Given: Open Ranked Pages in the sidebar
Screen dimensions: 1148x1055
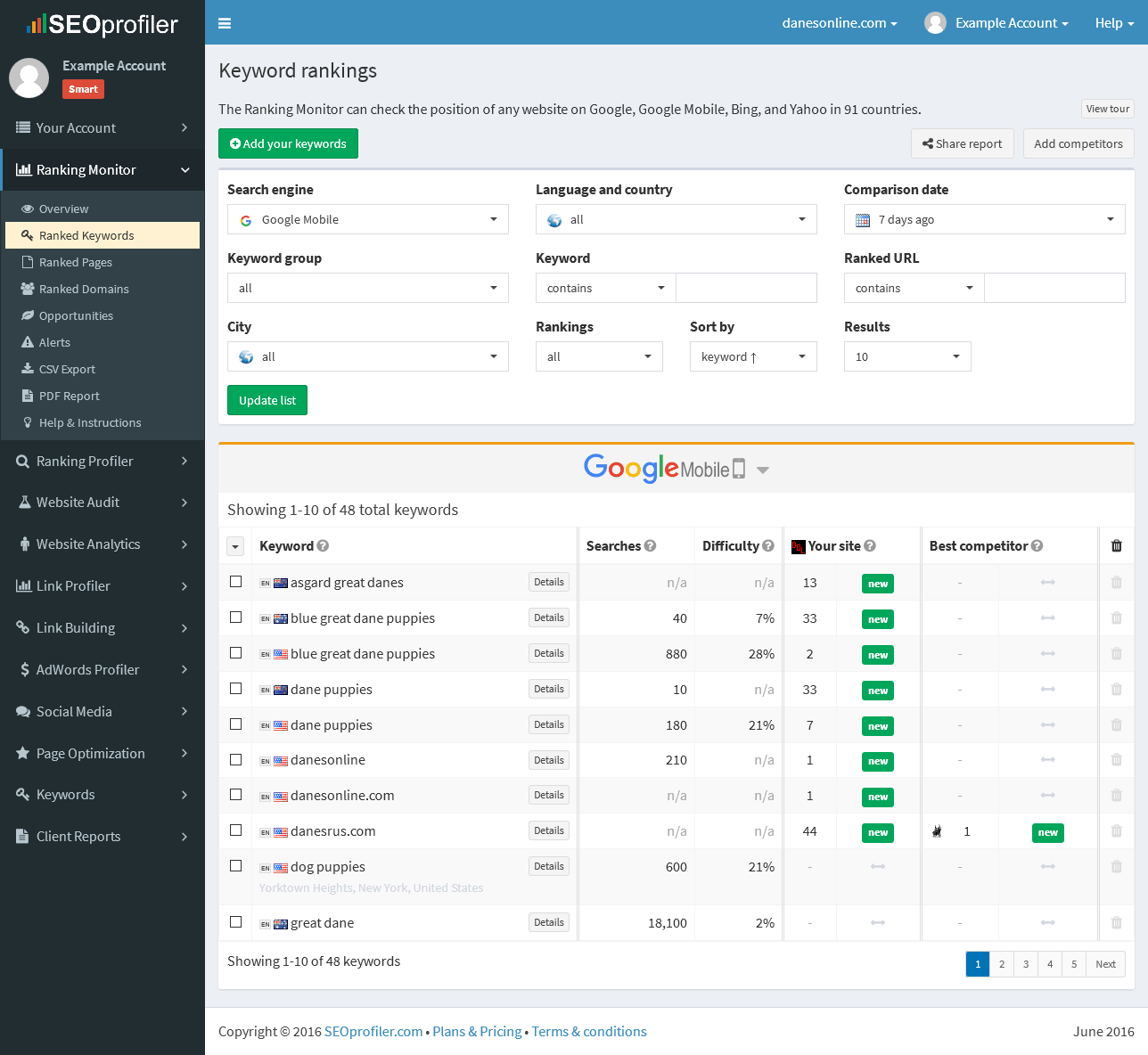Looking at the screenshot, I should [x=76, y=263].
